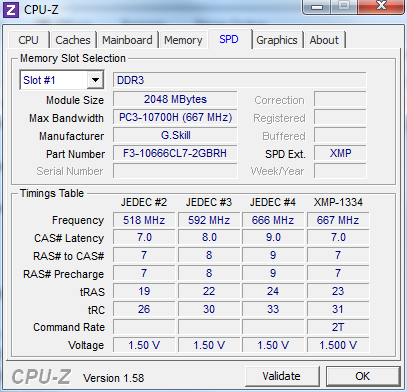Click the XMP-1334 column header
407x392 pixels.
(338, 202)
